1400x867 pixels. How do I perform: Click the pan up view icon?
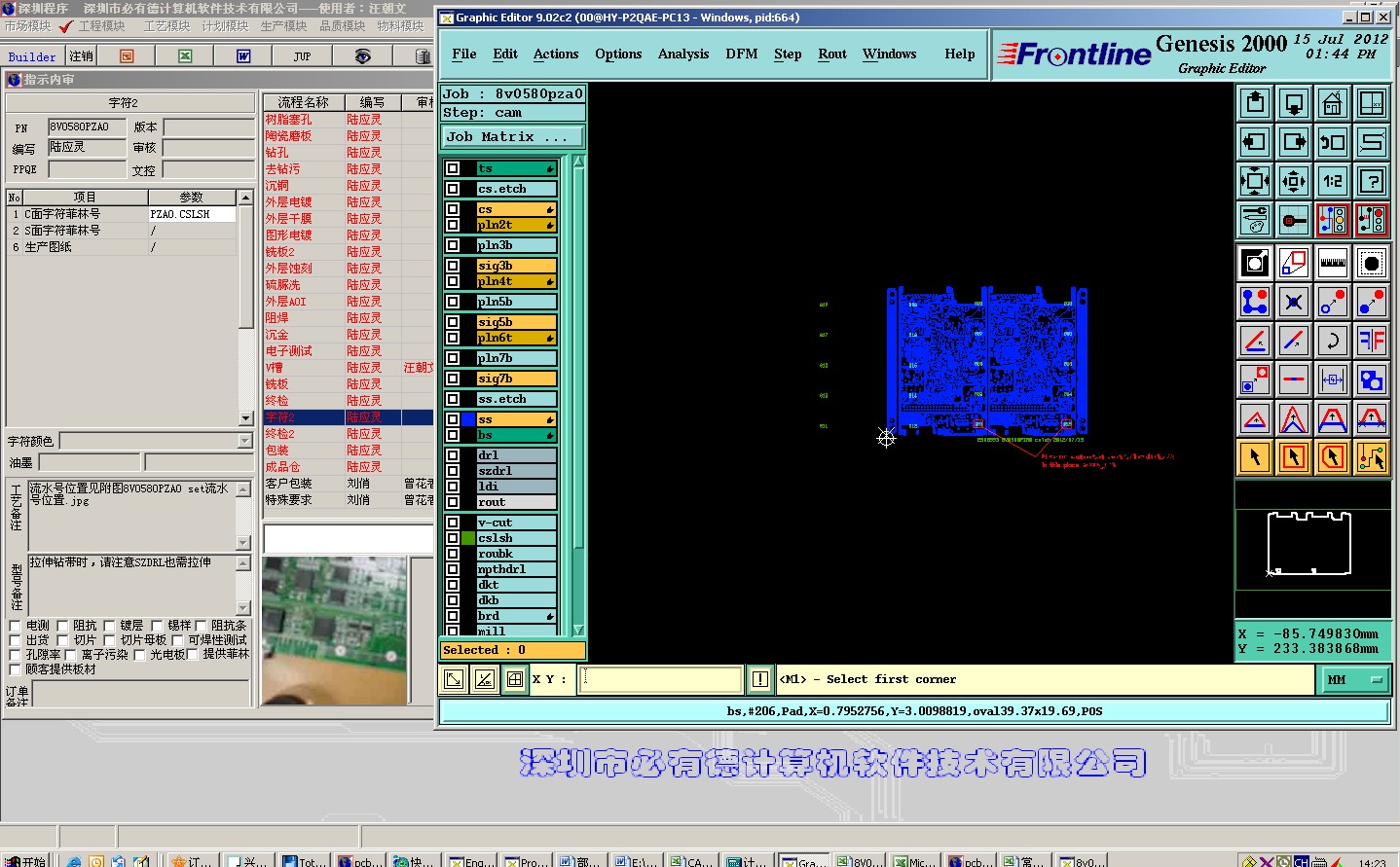point(1255,102)
